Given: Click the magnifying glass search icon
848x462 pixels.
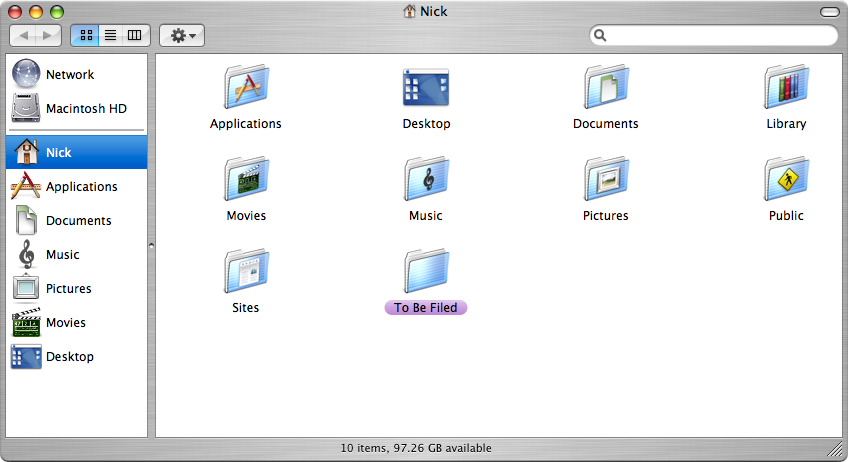Looking at the screenshot, I should [x=600, y=35].
